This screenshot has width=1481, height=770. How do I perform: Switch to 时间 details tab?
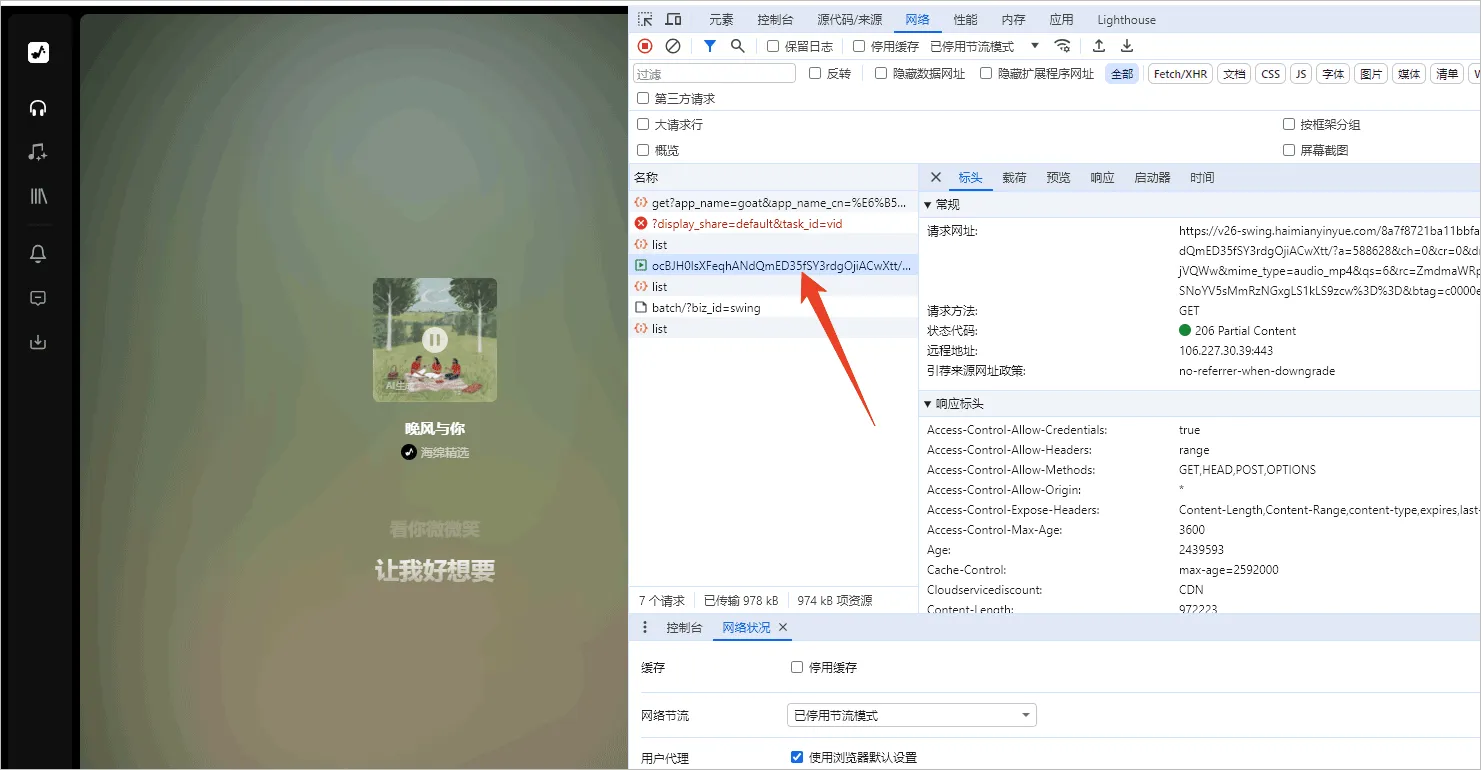(1202, 177)
